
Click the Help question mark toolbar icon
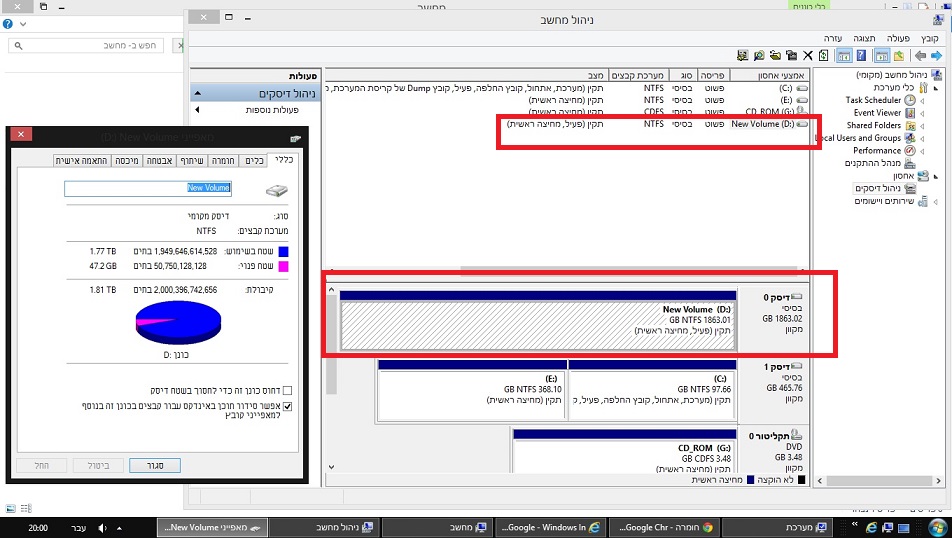coord(859,55)
